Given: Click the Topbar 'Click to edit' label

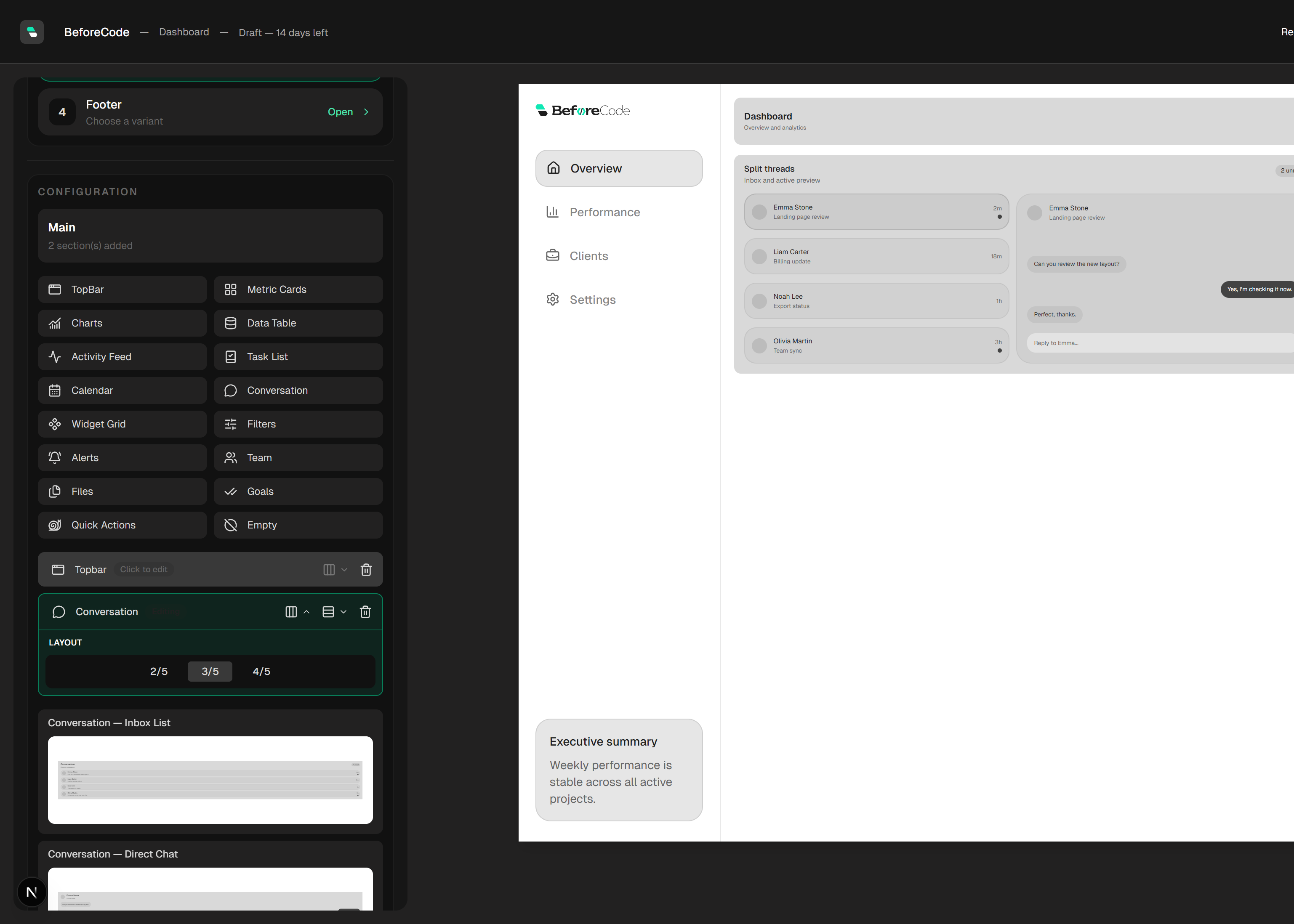Looking at the screenshot, I should [x=144, y=570].
